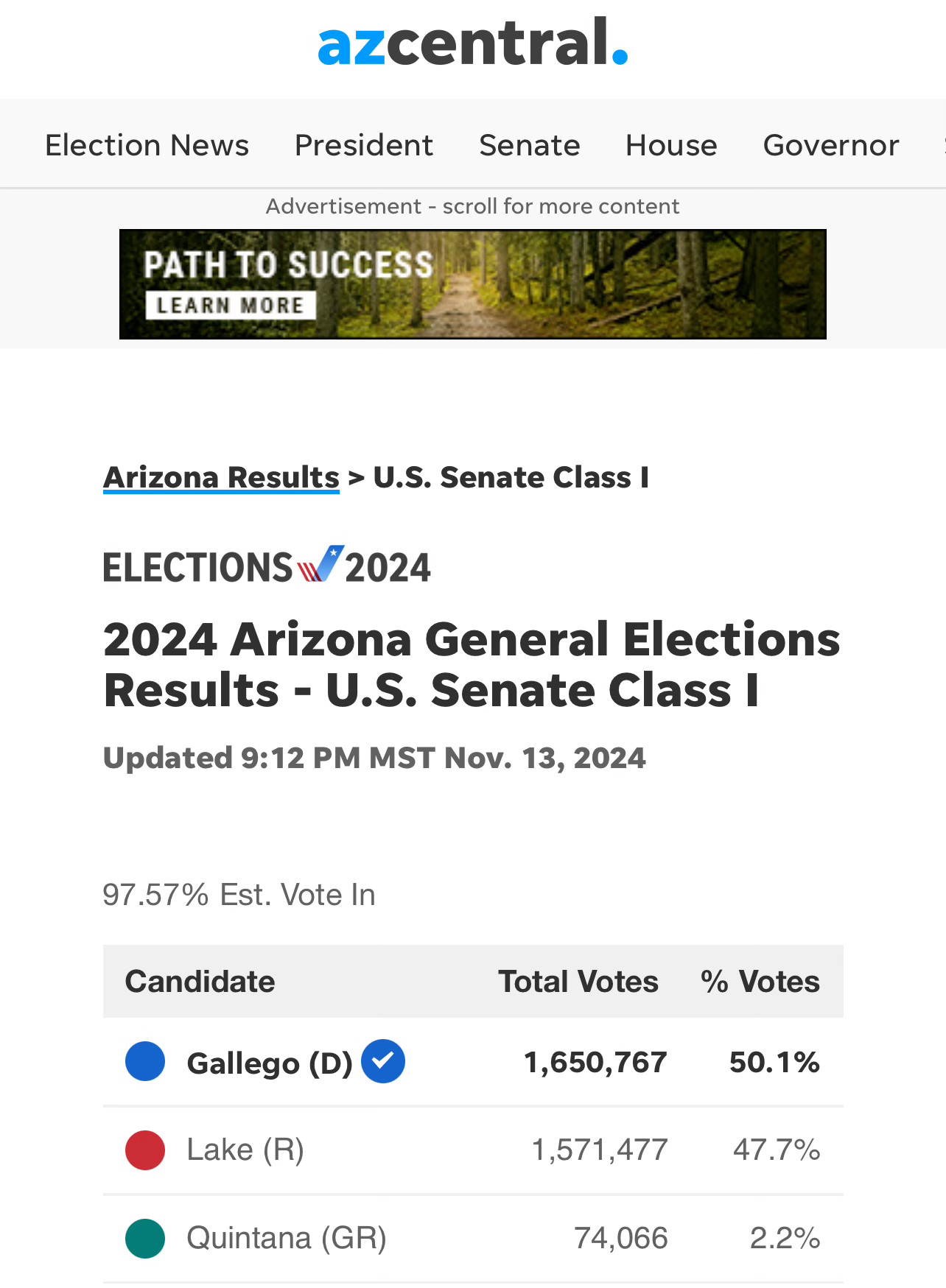Select the Gallego (D) candidate row
The width and height of the screenshot is (946, 1288).
(473, 1062)
